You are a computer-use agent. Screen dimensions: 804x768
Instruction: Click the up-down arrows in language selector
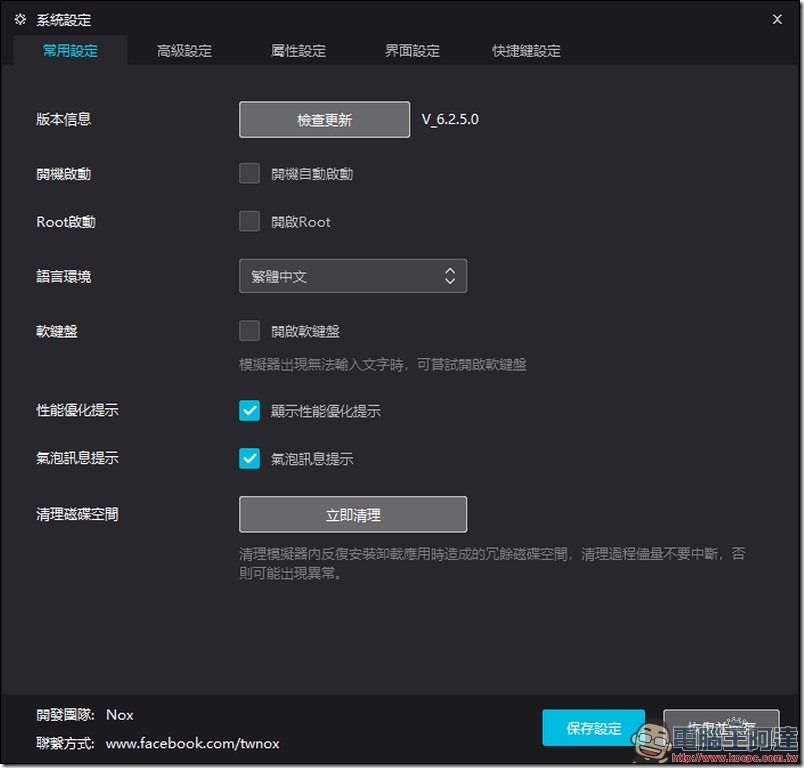click(450, 276)
